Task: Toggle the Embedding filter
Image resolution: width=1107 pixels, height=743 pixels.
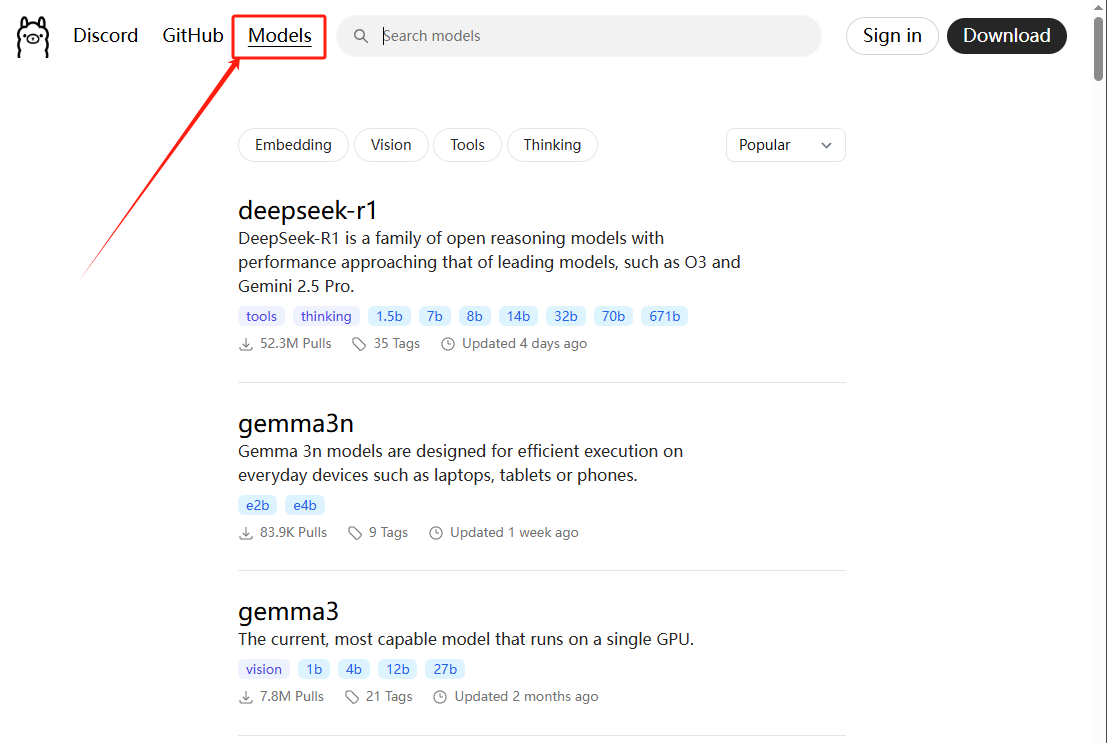Action: click(293, 145)
